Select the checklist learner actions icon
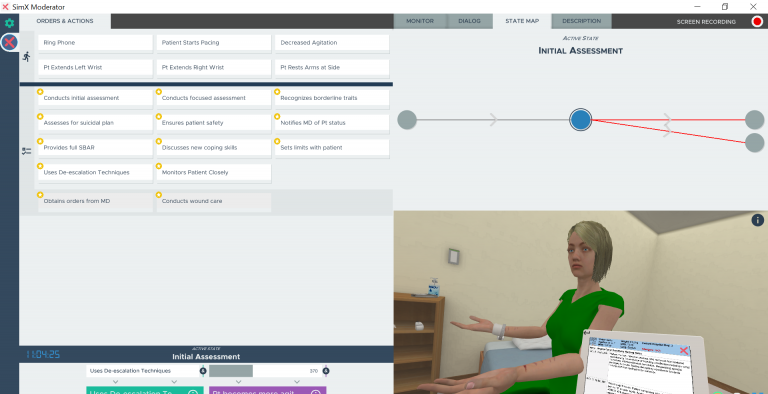The image size is (768, 394). [x=26, y=151]
